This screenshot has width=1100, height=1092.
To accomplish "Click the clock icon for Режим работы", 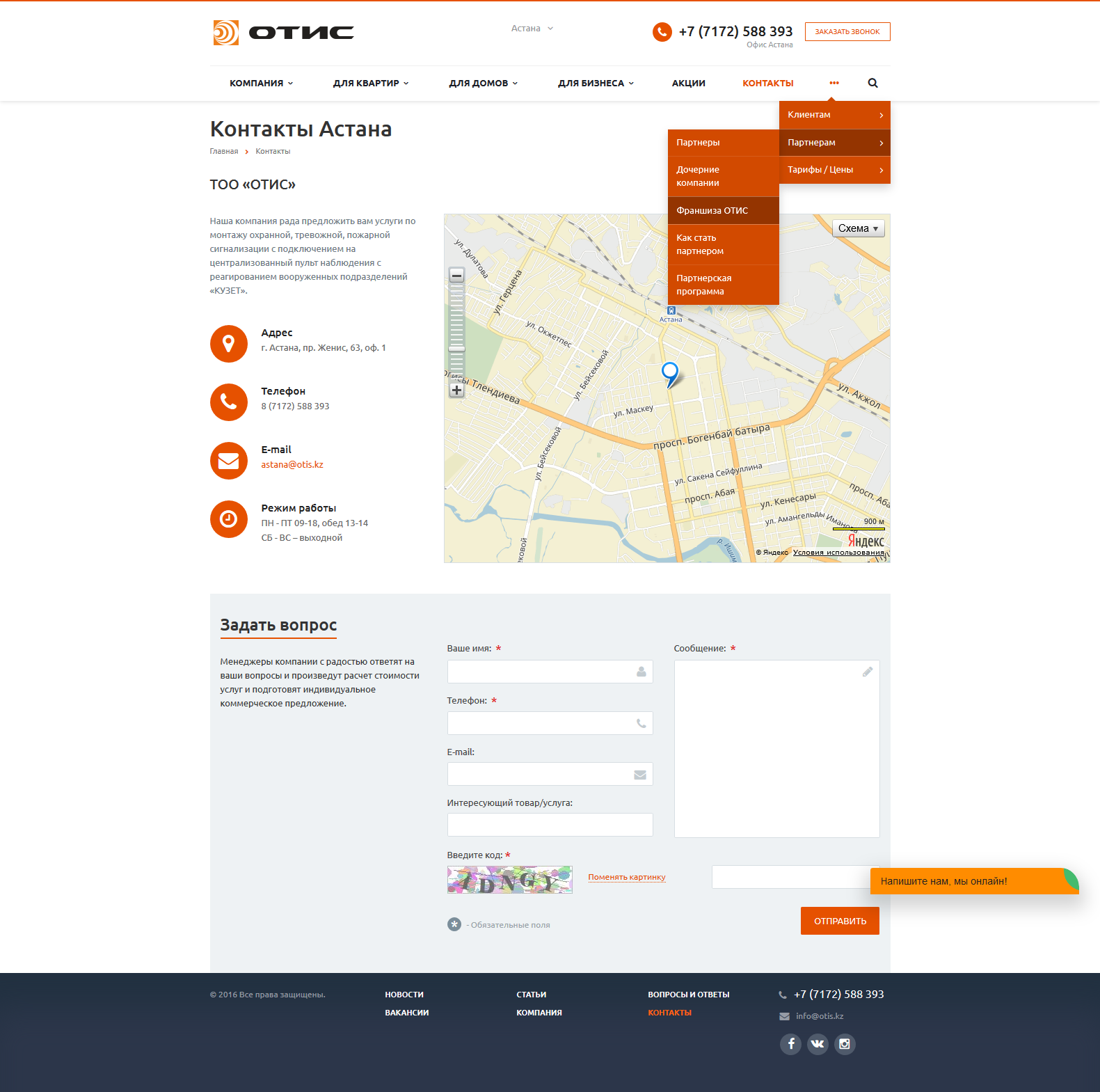I will pyautogui.click(x=229, y=519).
